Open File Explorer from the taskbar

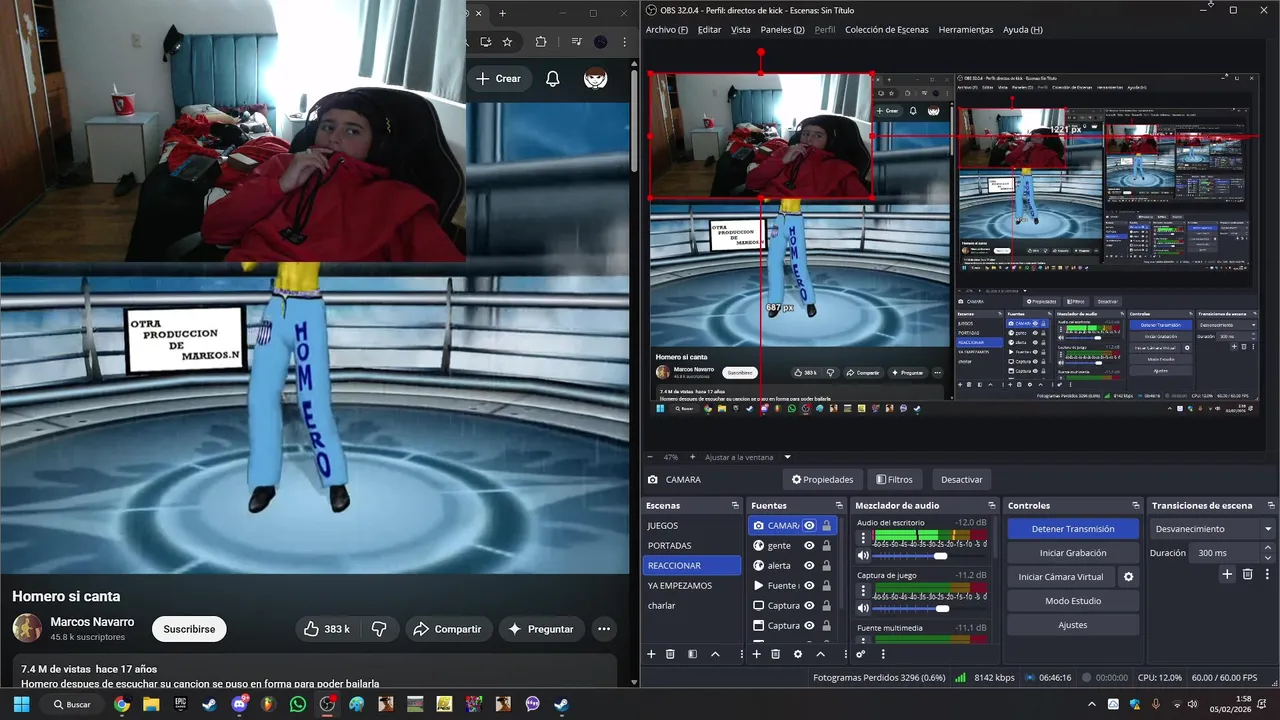pyautogui.click(x=151, y=704)
